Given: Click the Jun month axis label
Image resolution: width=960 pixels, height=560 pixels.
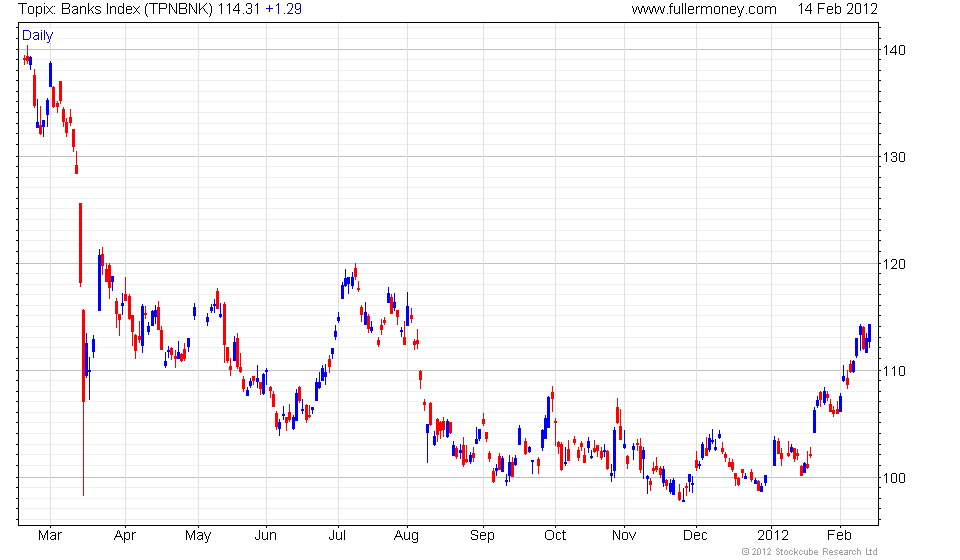Looking at the screenshot, I should click(x=266, y=536).
